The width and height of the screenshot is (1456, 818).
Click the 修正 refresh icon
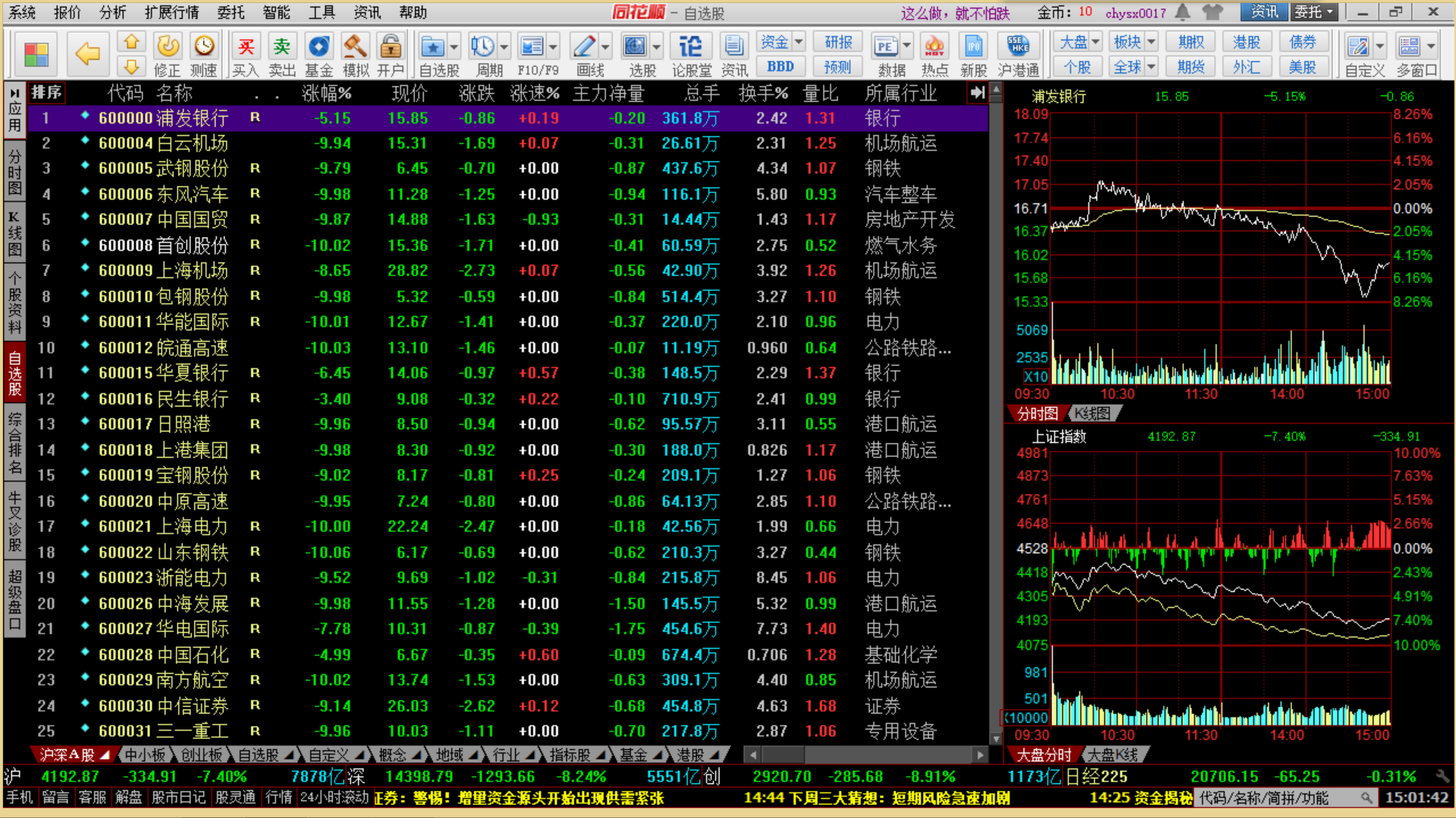(168, 55)
